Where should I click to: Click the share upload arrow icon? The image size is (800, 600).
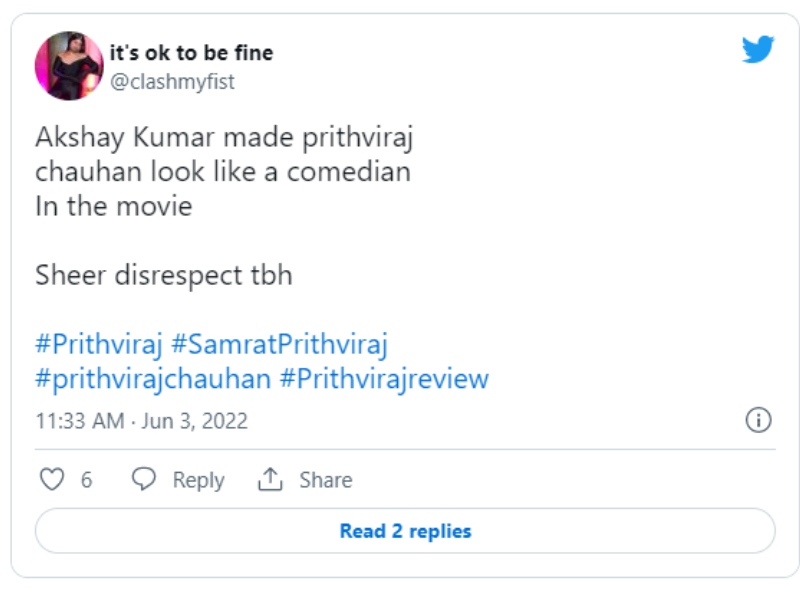tap(270, 480)
